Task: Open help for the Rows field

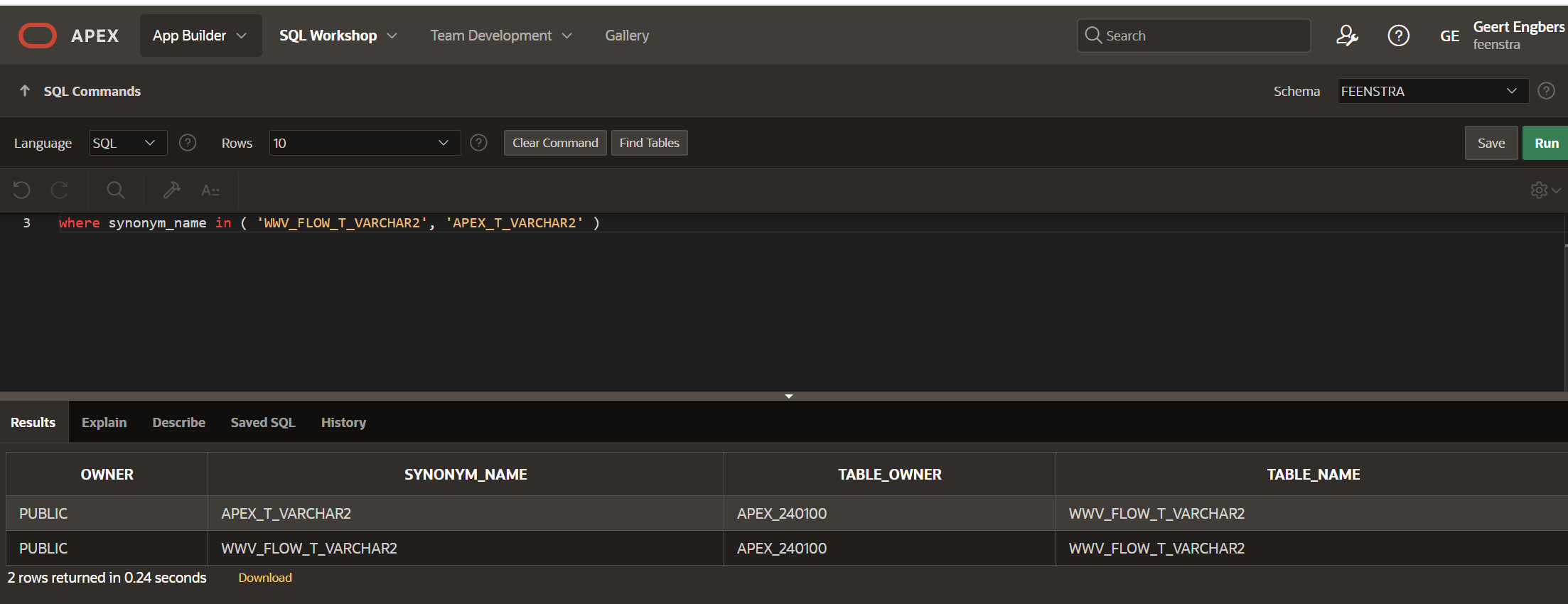Action: point(479,143)
